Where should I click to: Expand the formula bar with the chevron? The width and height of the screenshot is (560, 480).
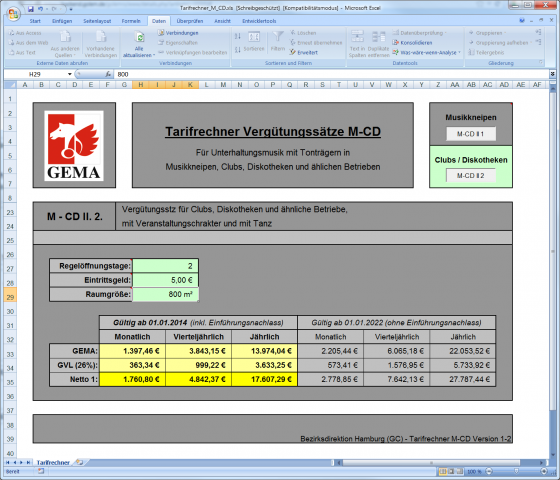coord(552,74)
